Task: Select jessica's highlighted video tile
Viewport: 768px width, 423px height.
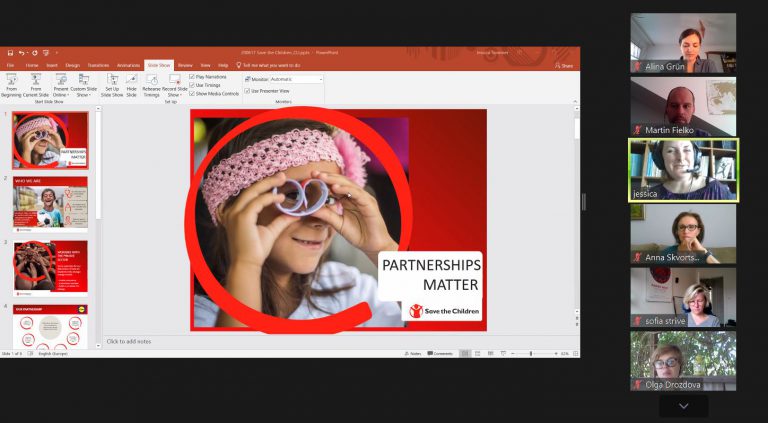Action: tap(683, 170)
